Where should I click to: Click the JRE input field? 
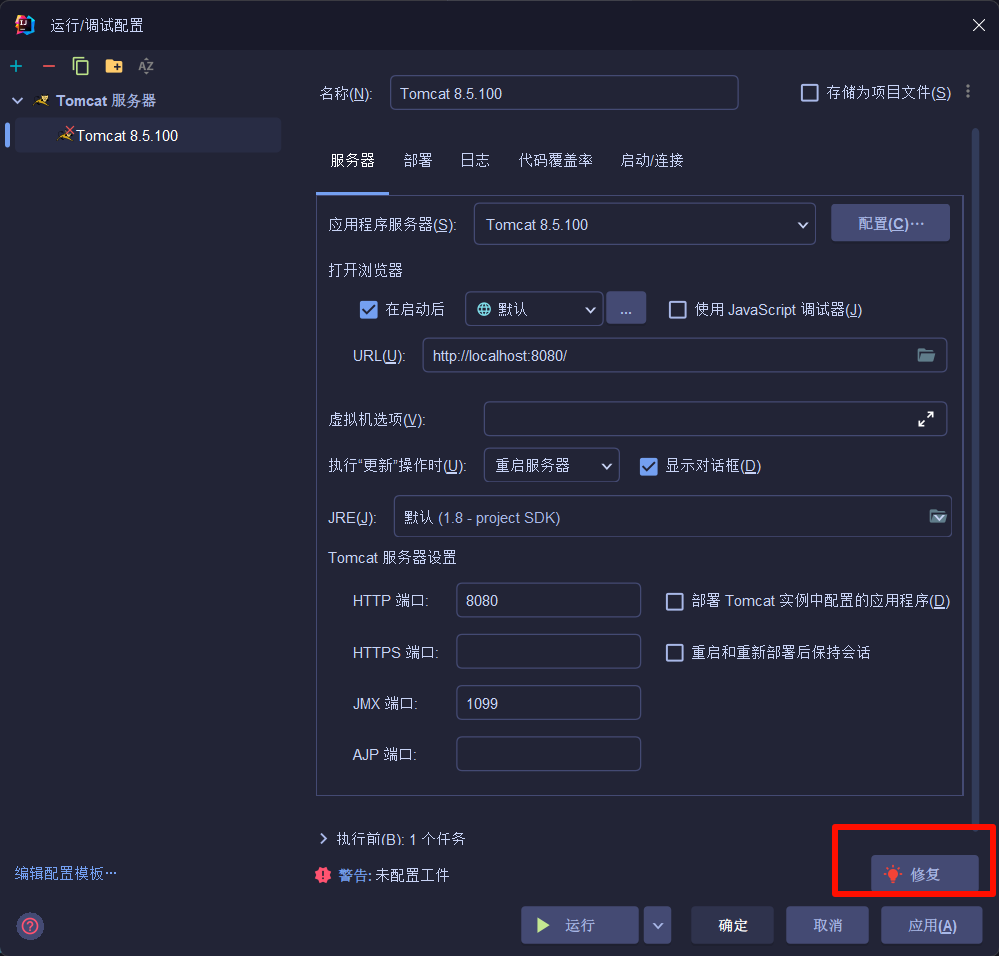(x=673, y=516)
